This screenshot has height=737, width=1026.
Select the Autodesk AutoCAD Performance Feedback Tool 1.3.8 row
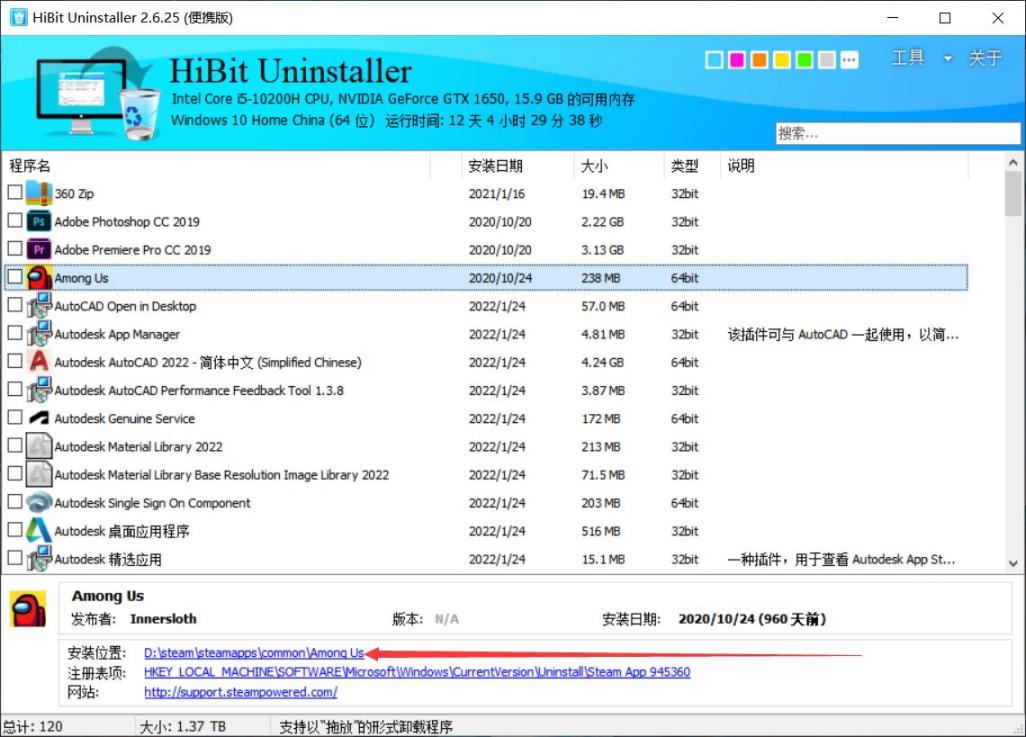coord(486,390)
